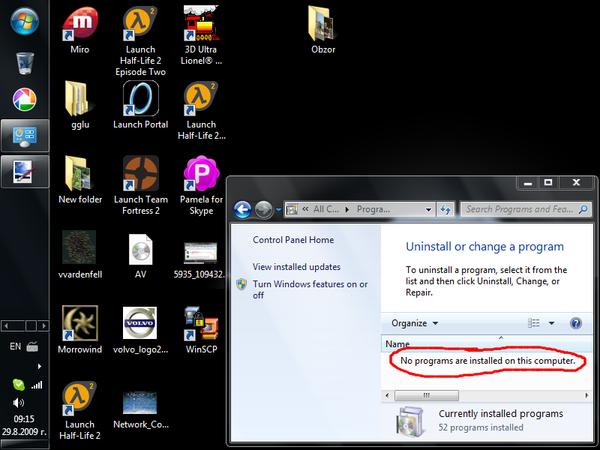Show hidden tray icons arrow
Image resolution: width=600 pixels, height=450 pixels.
[39, 366]
